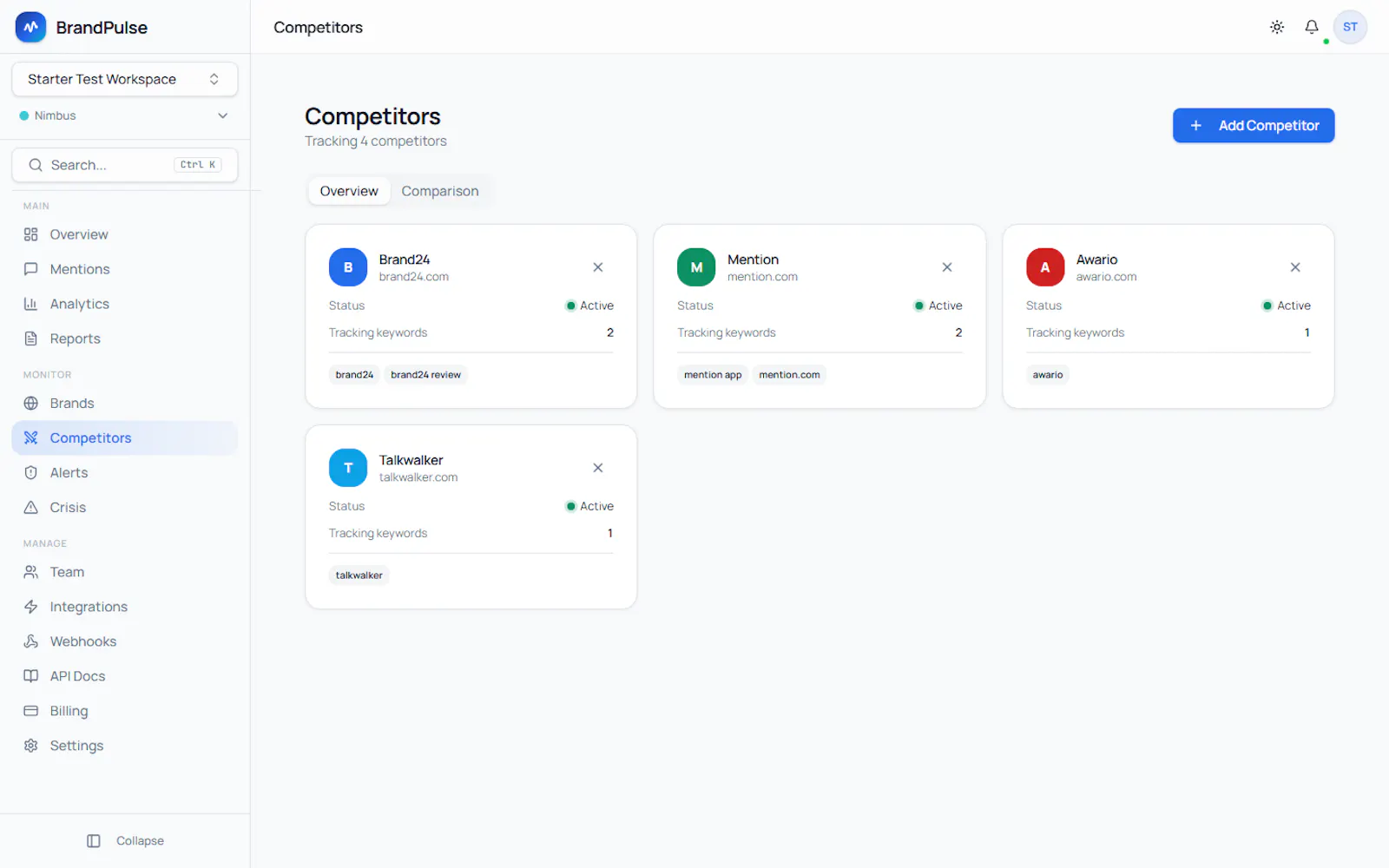The image size is (1389, 868).
Task: Click the Collapse sidebar panel icon
Action: click(x=94, y=841)
